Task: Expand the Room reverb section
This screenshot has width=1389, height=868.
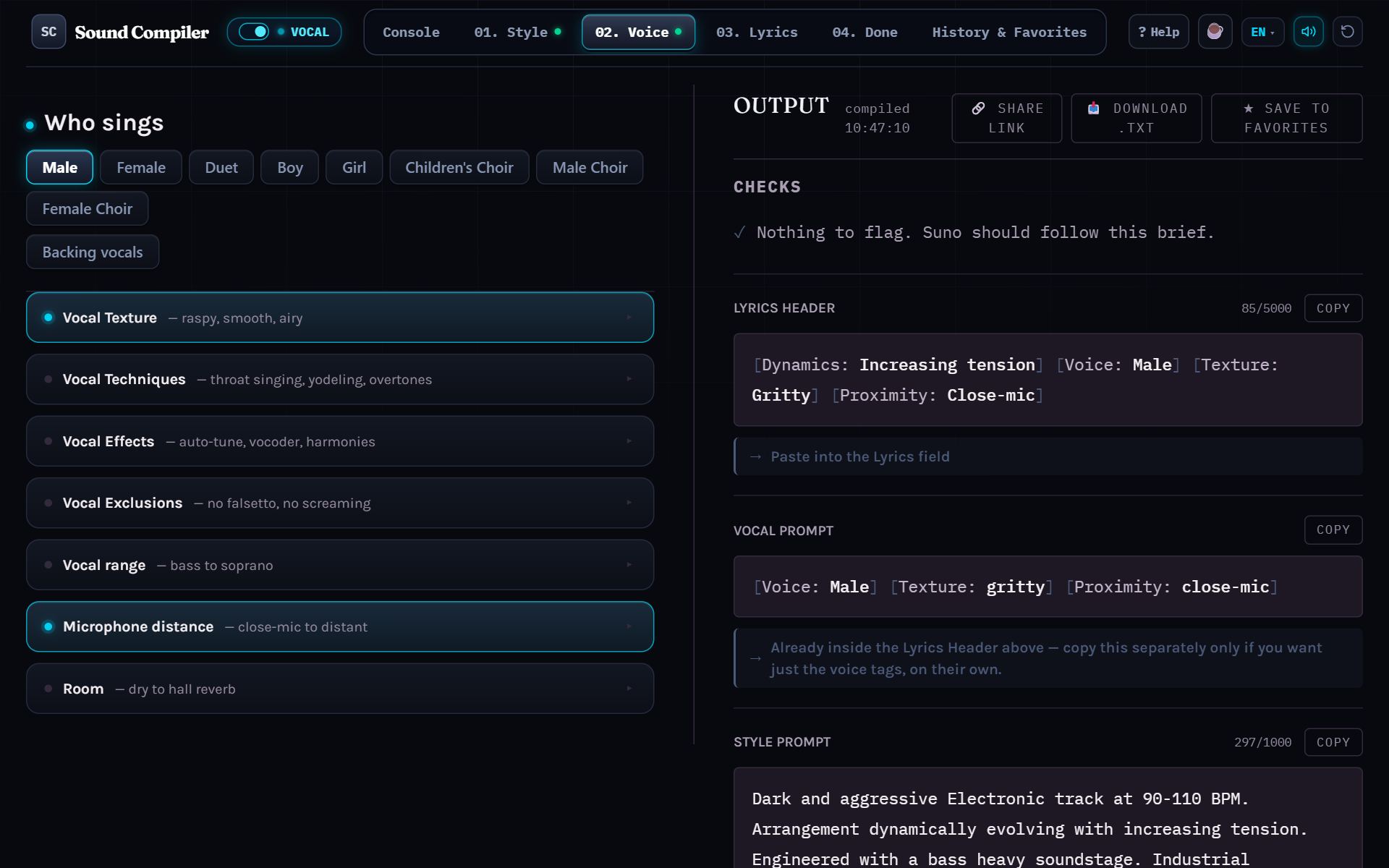Action: 340,689
